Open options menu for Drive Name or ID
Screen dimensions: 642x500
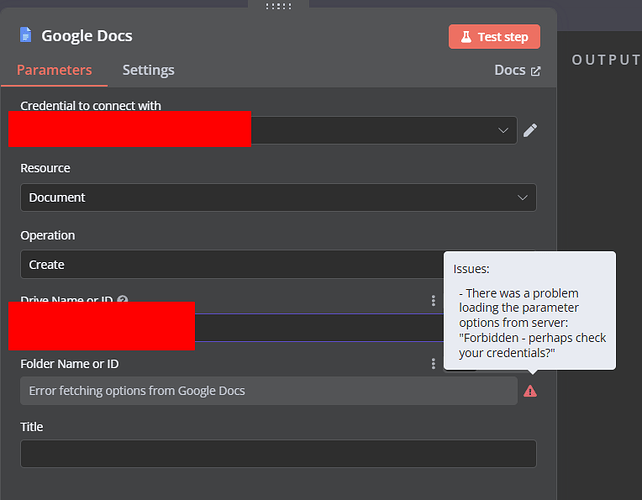coord(433,301)
